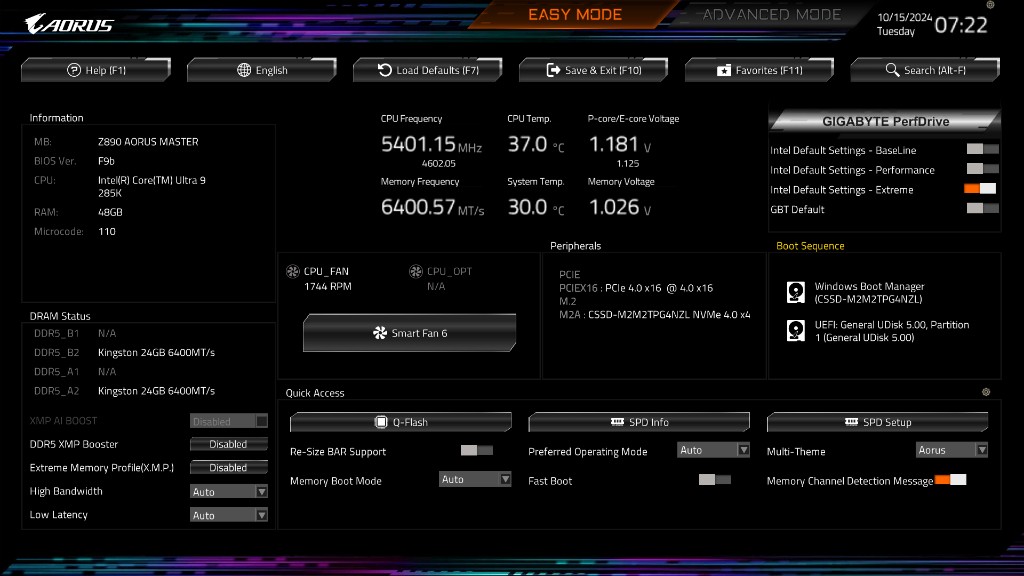Click the CPU Frequency 5401.15 MHz value
Viewport: 1024px width, 576px height.
pyautogui.click(x=431, y=144)
